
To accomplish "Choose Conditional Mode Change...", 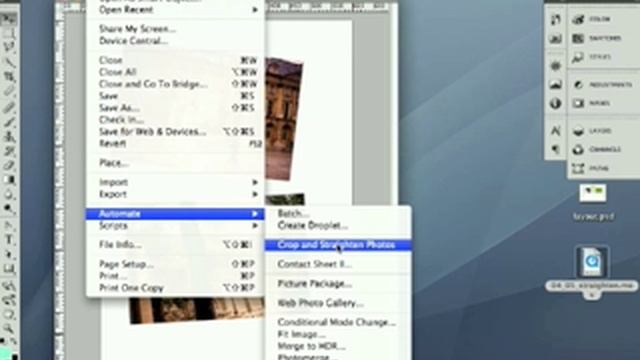I will [x=338, y=322].
